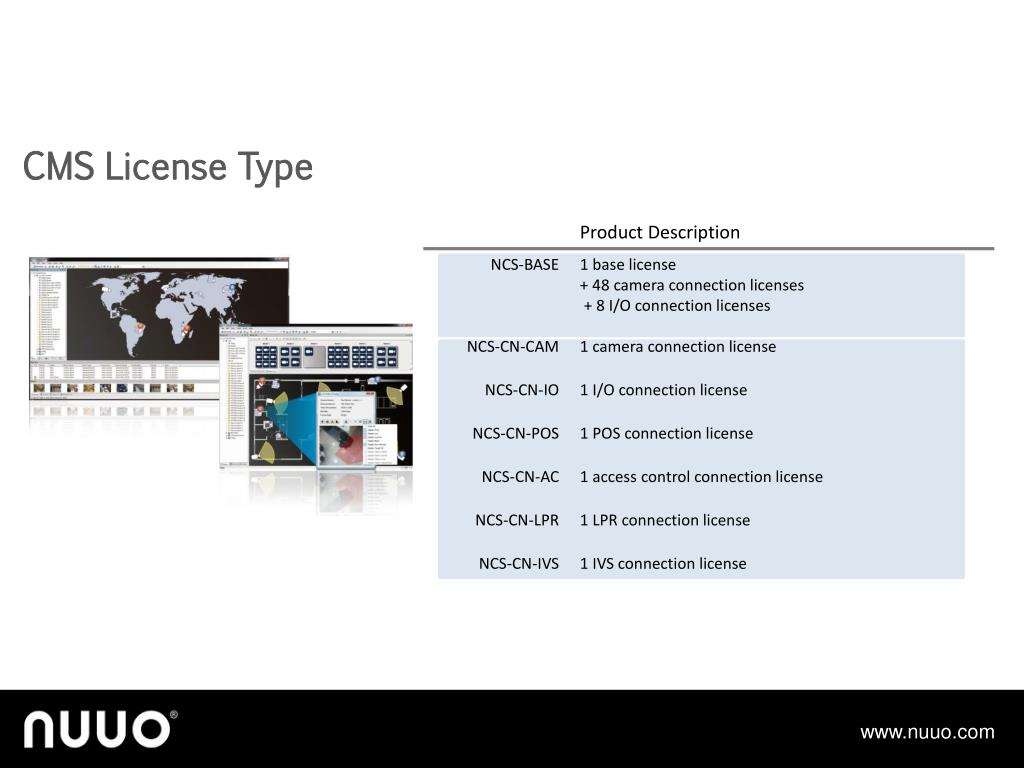The width and height of the screenshot is (1024, 768).
Task: Select the NCS-CN-LPR product code
Action: [x=517, y=520]
